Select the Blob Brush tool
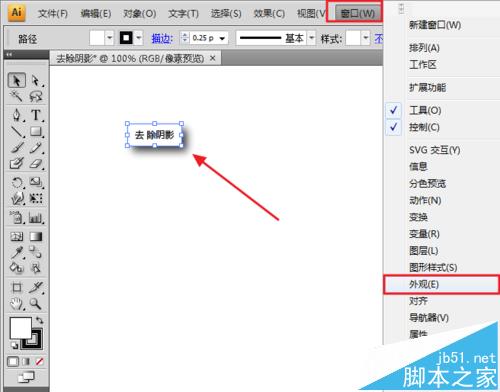 tap(16, 163)
